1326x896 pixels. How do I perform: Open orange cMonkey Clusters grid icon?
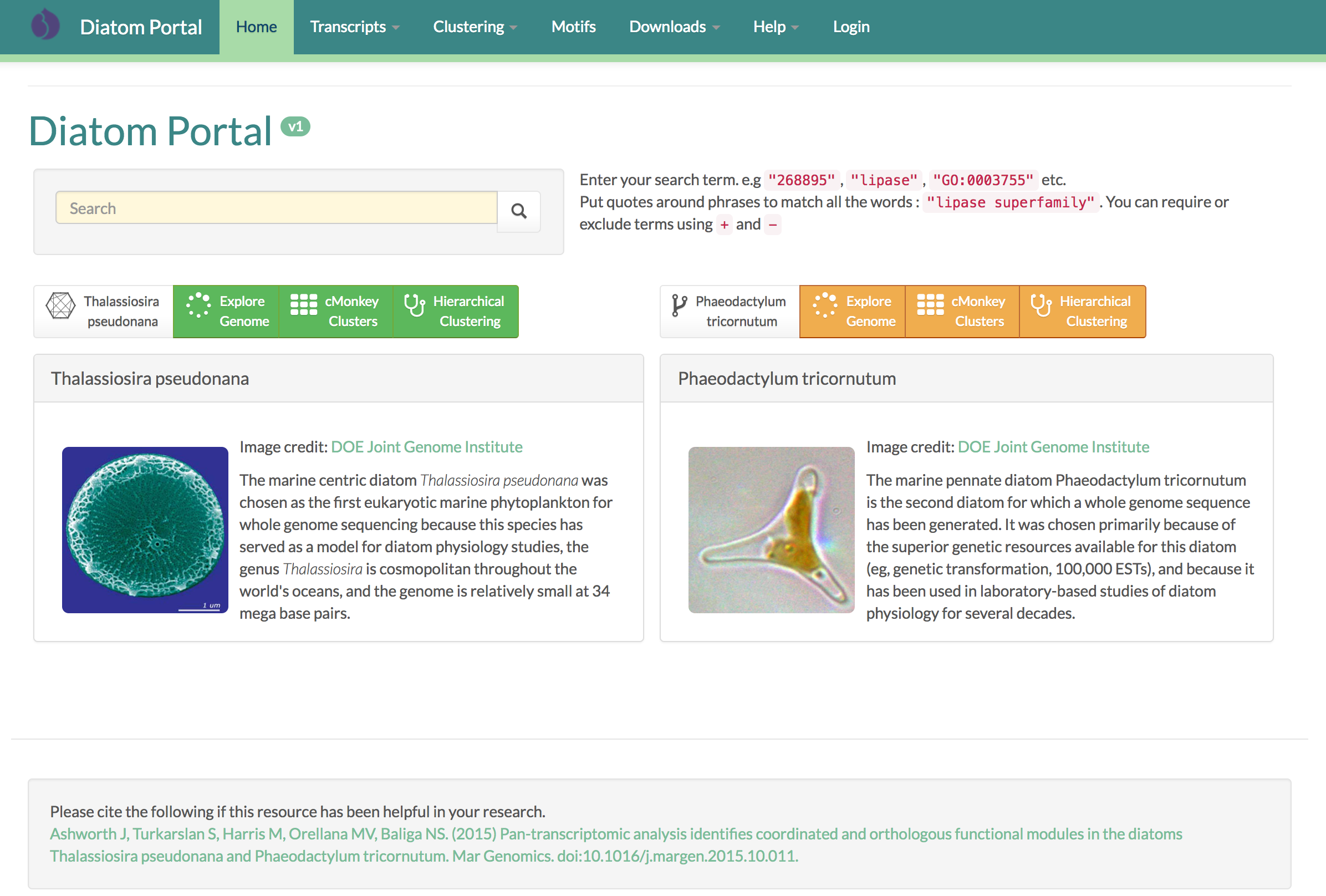pos(930,305)
